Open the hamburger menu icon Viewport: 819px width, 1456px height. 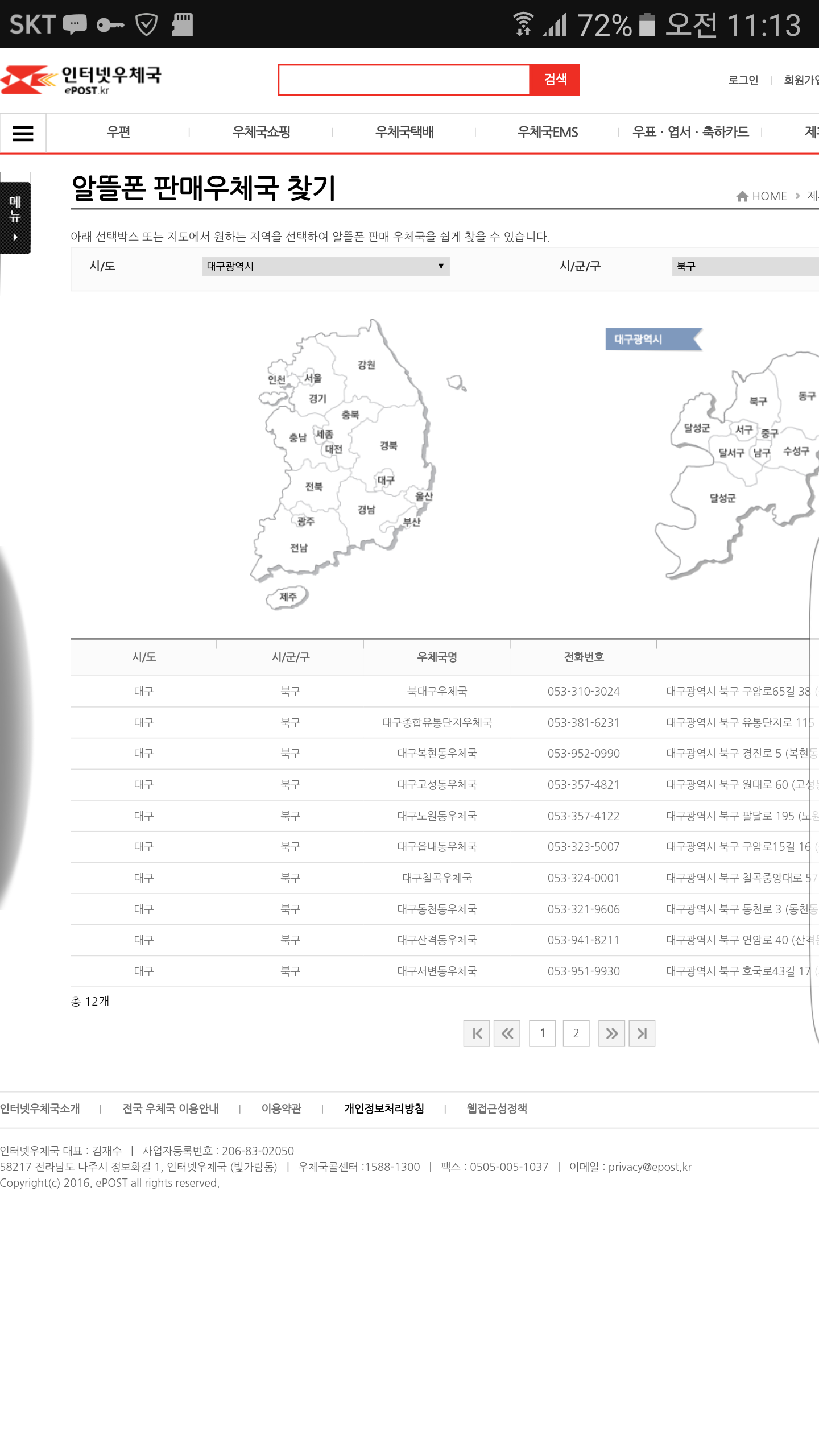click(x=23, y=133)
